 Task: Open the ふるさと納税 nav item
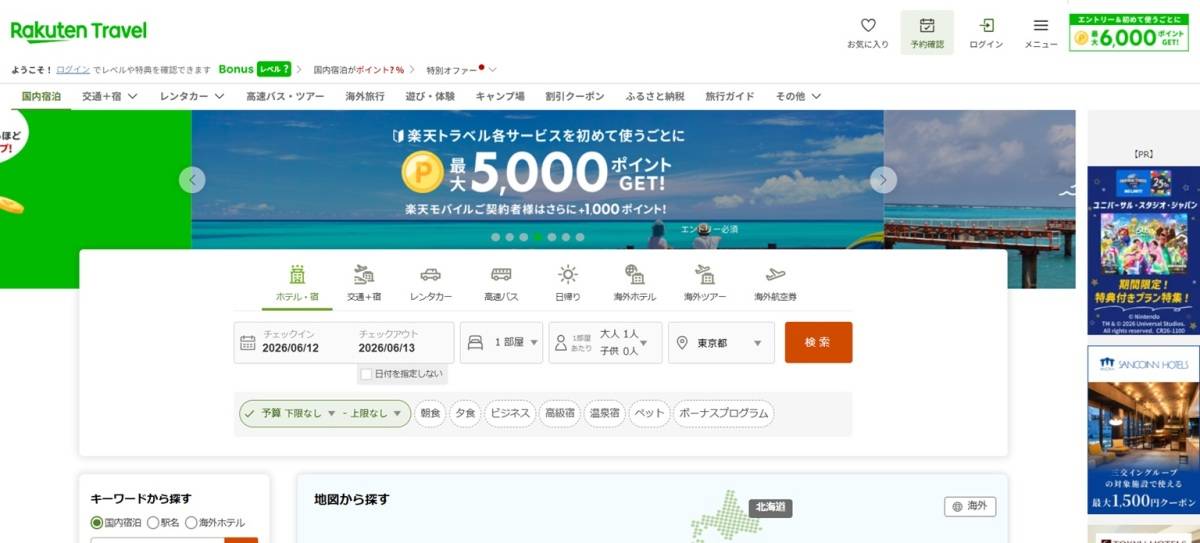(x=655, y=96)
